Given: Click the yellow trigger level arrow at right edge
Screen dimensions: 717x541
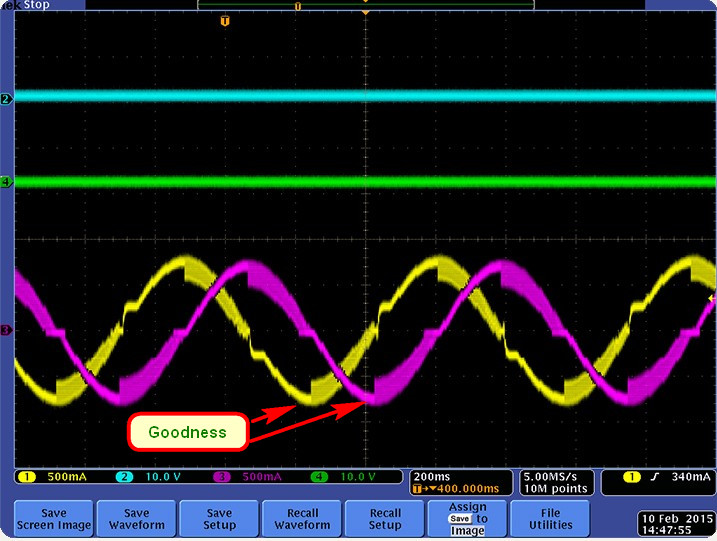Looking at the screenshot, I should [712, 298].
